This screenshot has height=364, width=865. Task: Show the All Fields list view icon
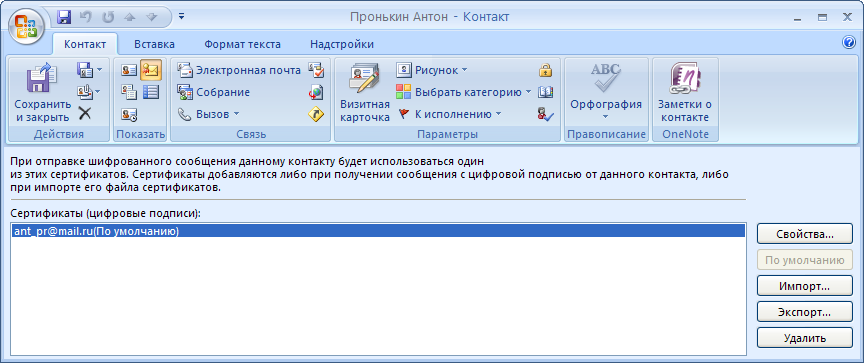click(151, 92)
